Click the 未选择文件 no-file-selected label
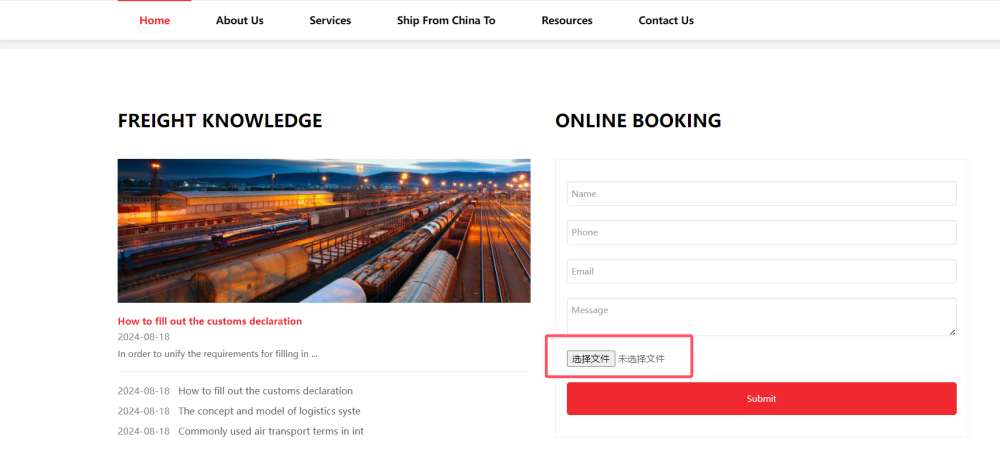 point(641,359)
